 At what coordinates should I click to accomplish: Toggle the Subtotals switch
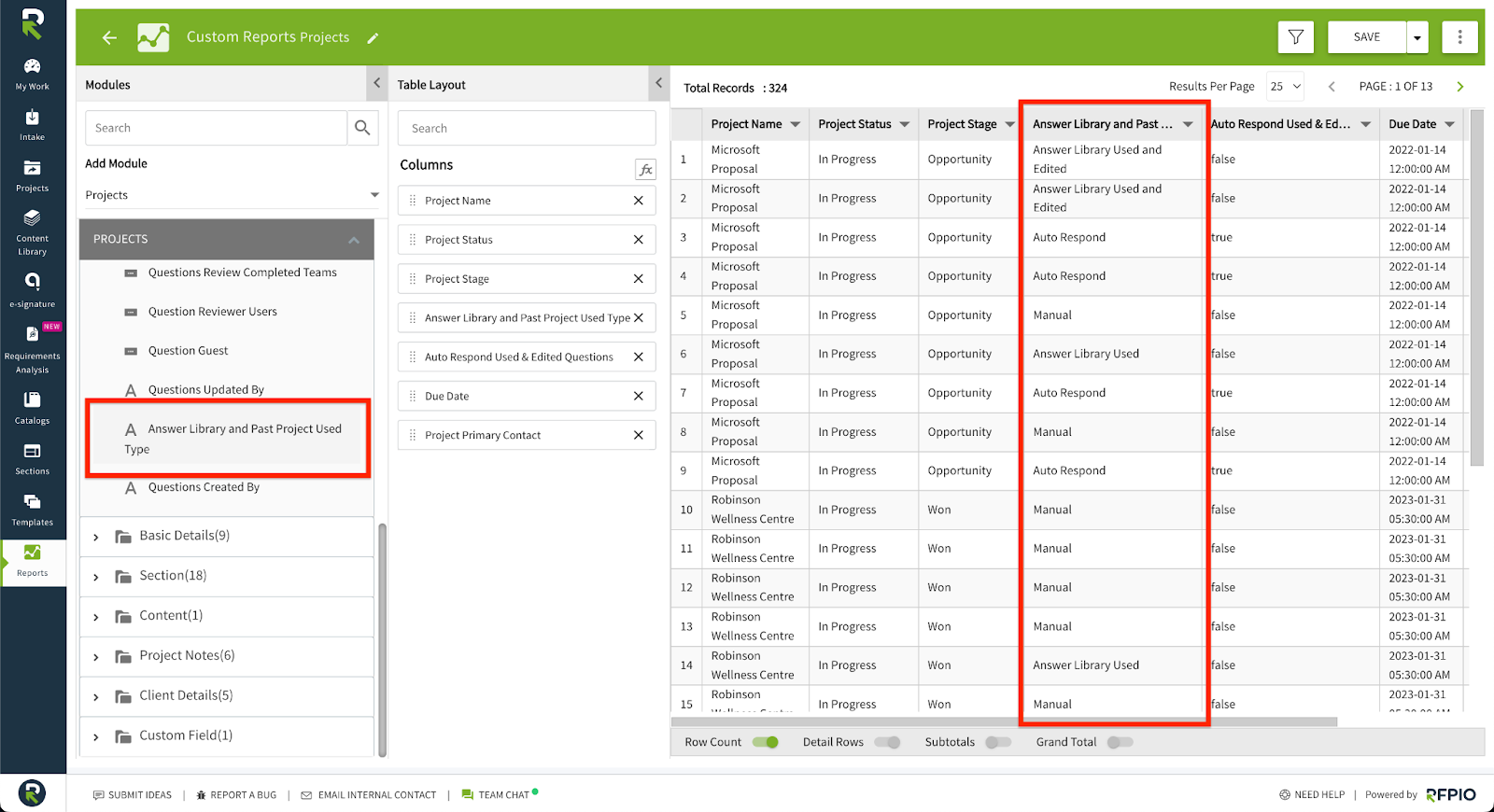click(998, 742)
